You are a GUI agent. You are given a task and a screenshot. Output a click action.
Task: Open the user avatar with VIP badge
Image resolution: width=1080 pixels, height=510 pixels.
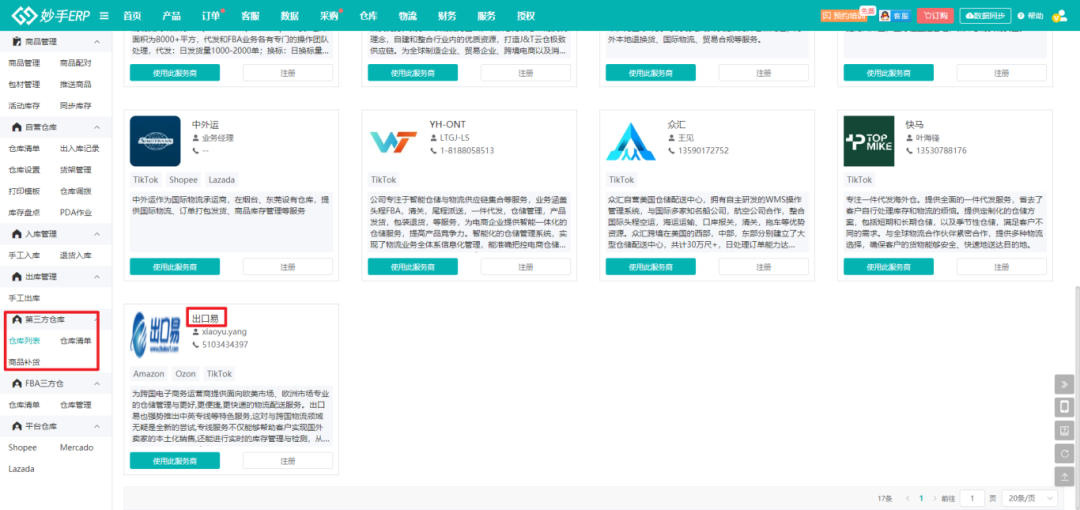[1059, 16]
